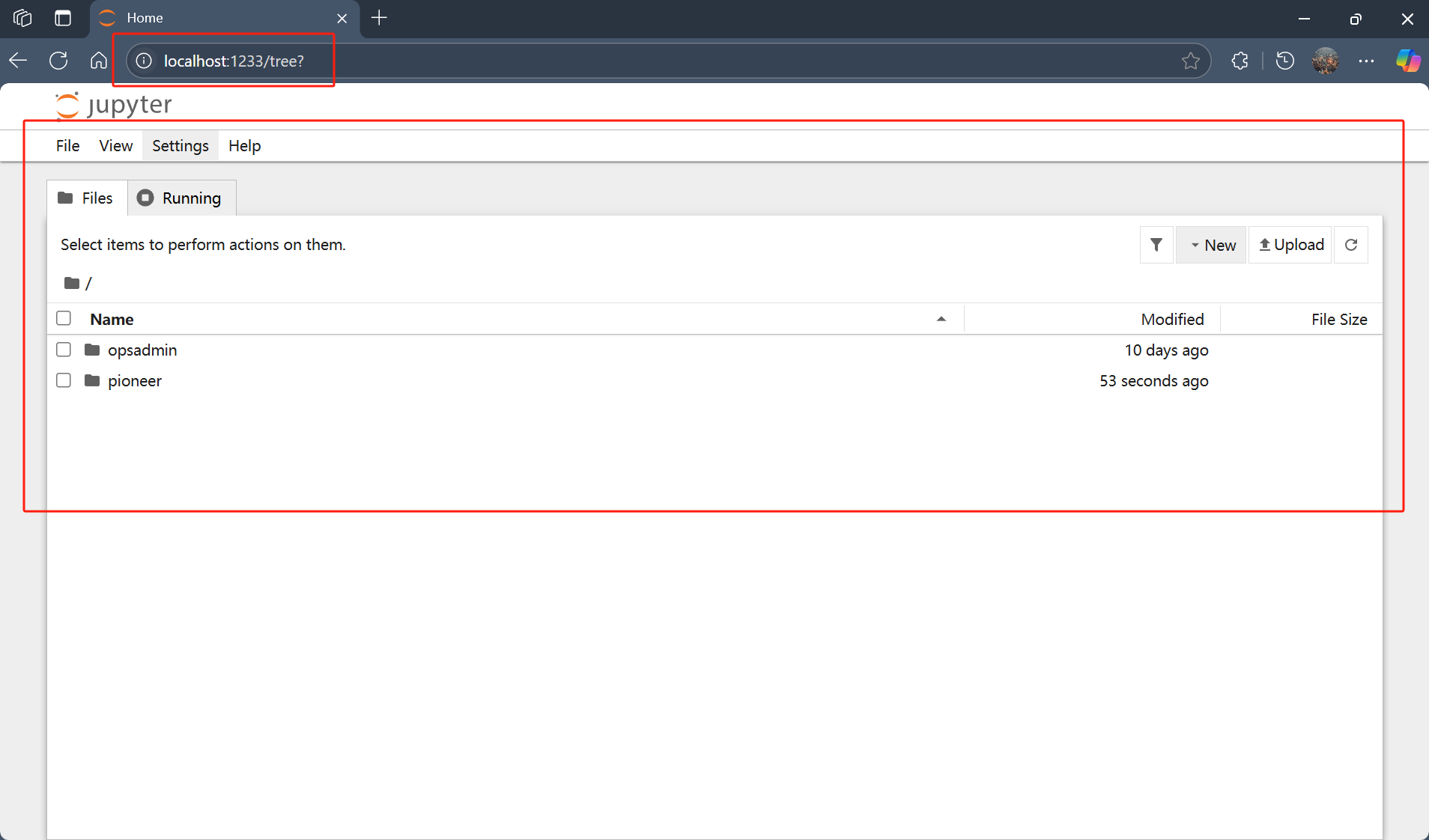Open the Jupyter logo home link
The height and width of the screenshot is (840, 1429).
114,105
